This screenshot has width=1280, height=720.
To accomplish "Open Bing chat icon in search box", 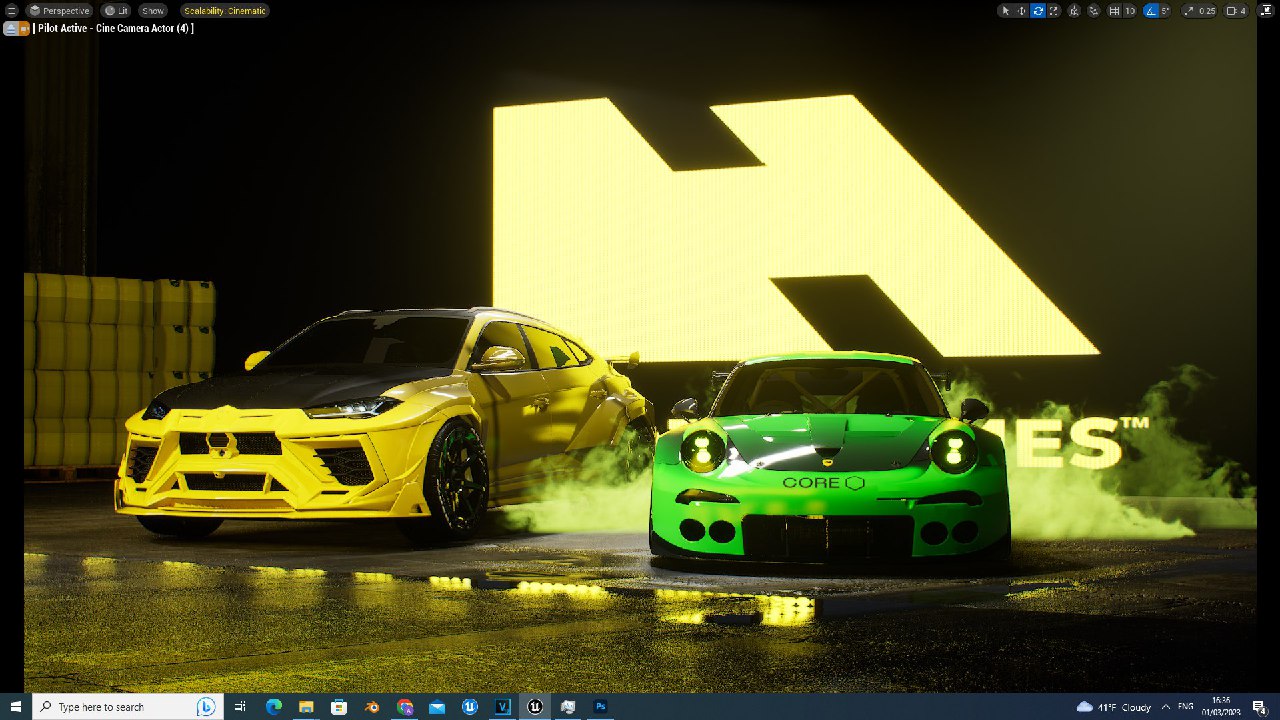I will coord(206,706).
